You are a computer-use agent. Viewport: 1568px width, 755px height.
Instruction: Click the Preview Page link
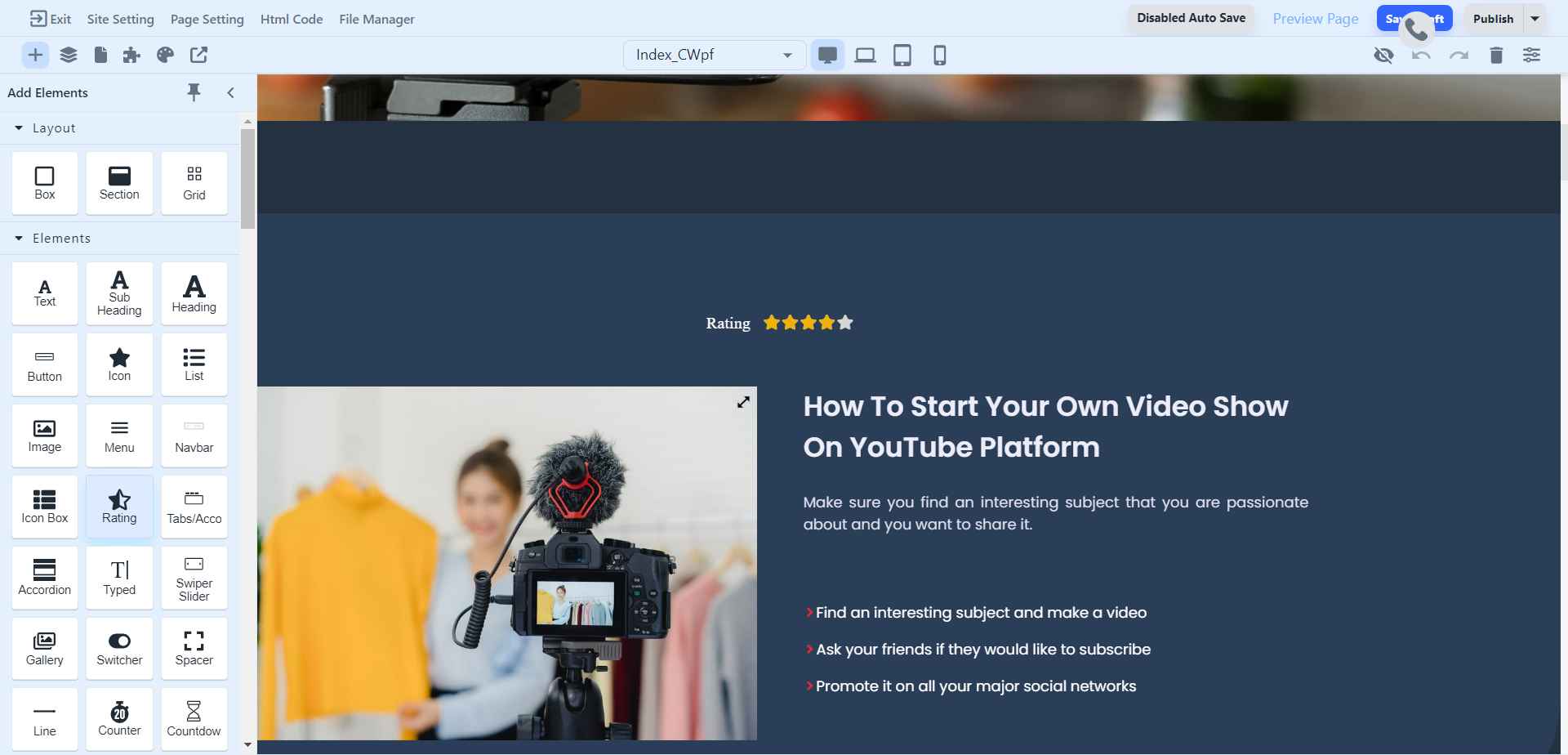click(1315, 19)
